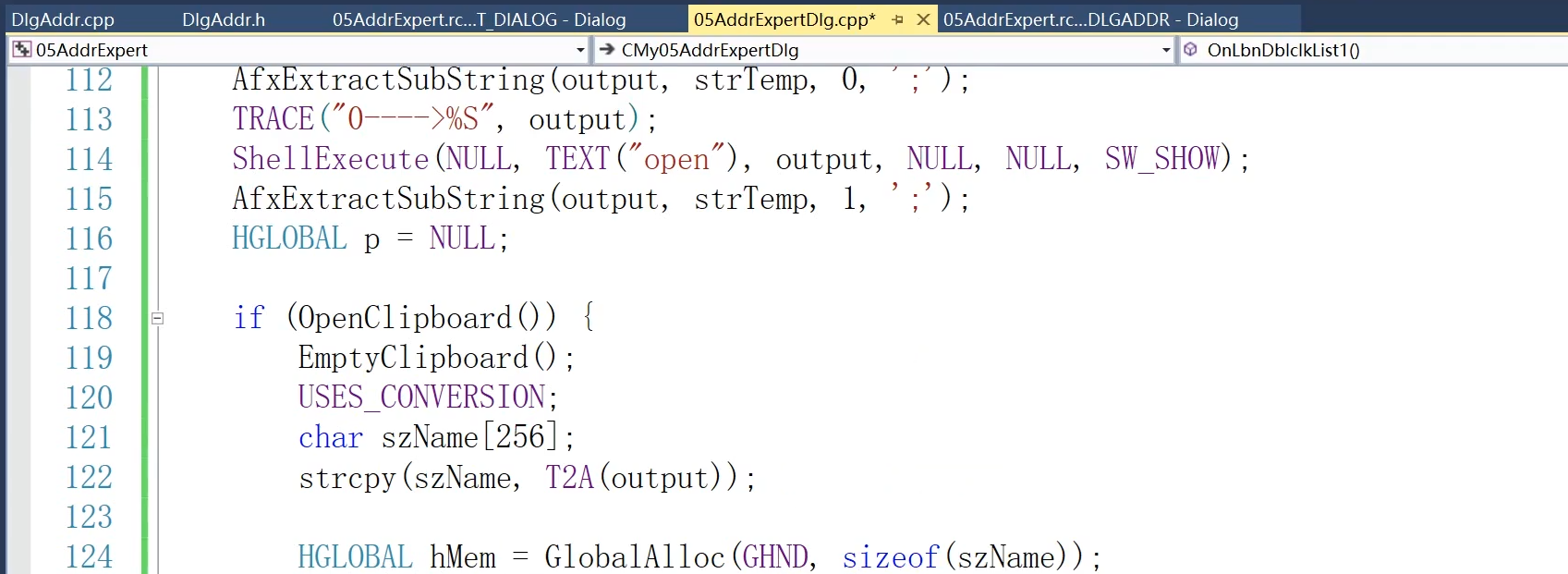
Task: Collapse the if (OpenClipboard()) block
Action: click(157, 318)
